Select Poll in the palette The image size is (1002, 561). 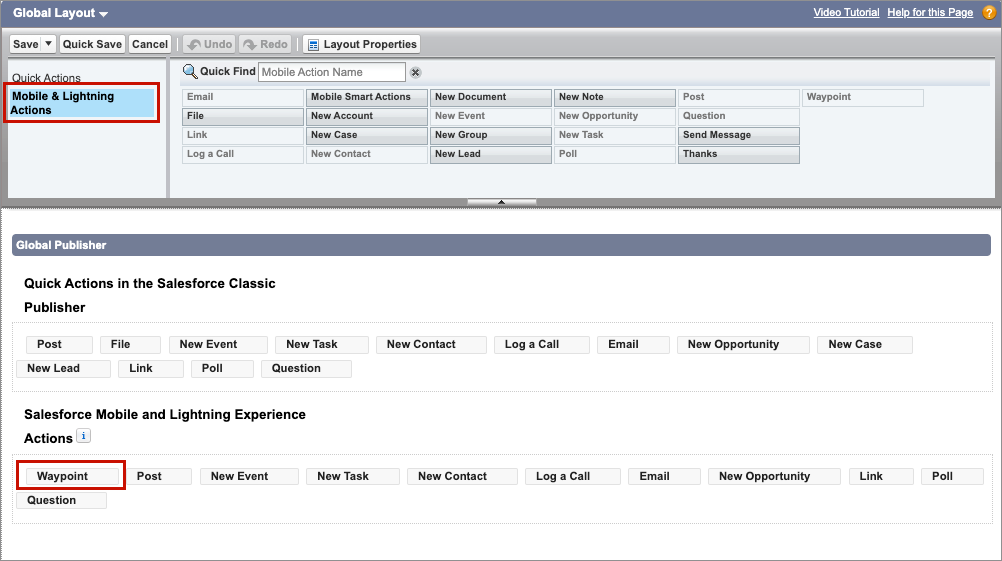click(x=614, y=154)
